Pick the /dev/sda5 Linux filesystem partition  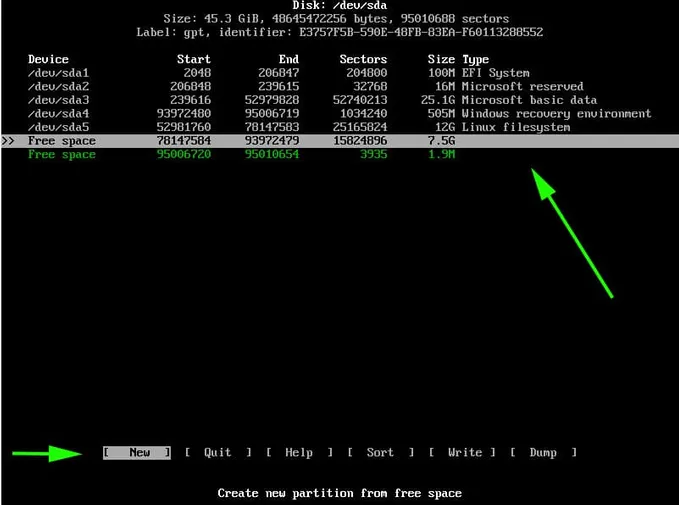click(60, 127)
